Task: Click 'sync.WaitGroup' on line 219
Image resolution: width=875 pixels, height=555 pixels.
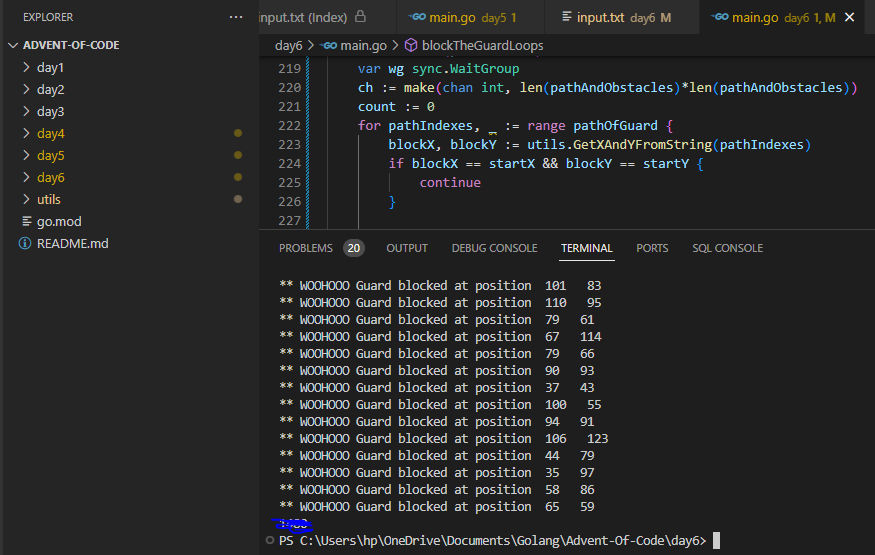Action: click(x=465, y=69)
